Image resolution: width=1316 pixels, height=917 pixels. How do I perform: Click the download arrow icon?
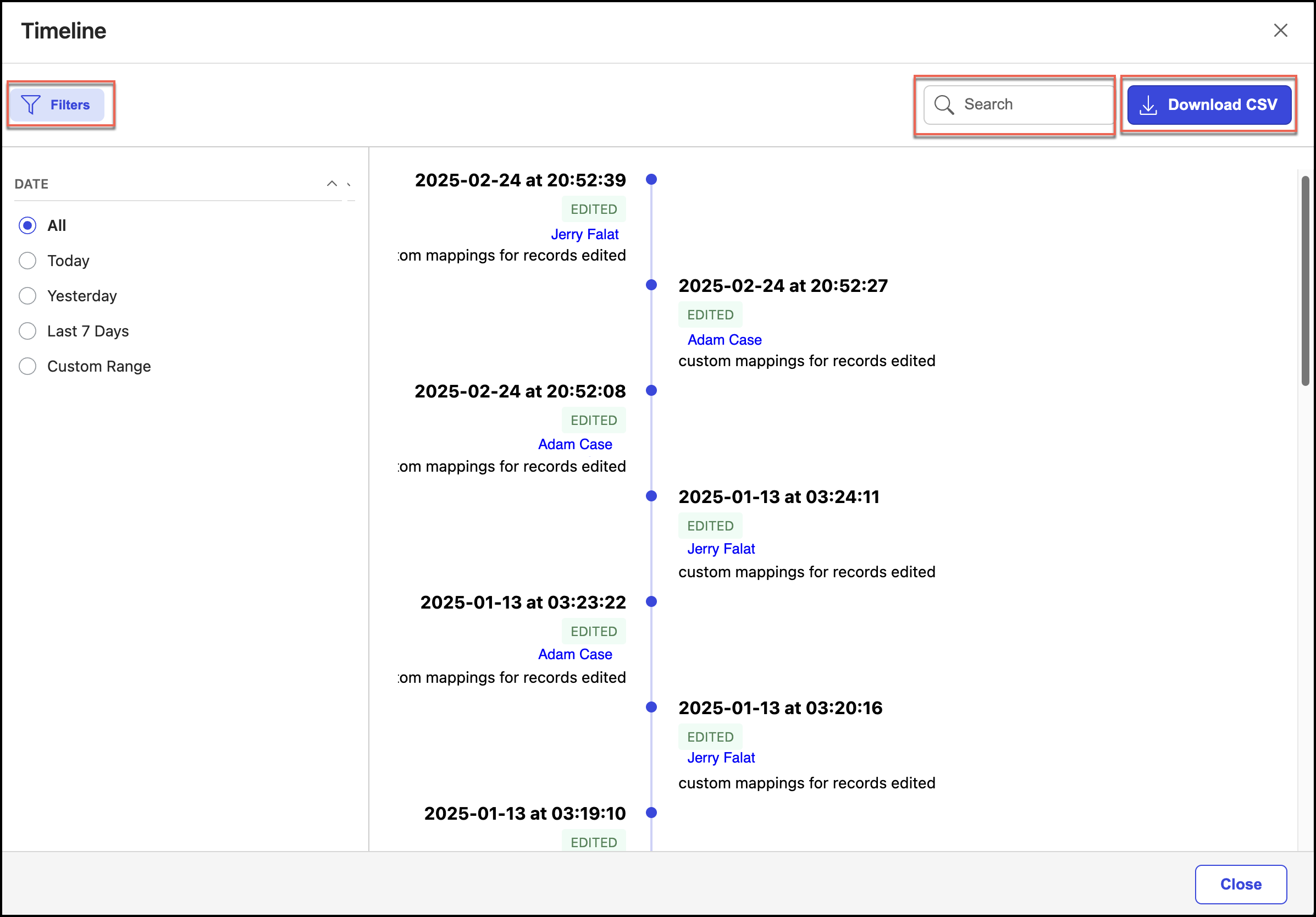(1148, 106)
